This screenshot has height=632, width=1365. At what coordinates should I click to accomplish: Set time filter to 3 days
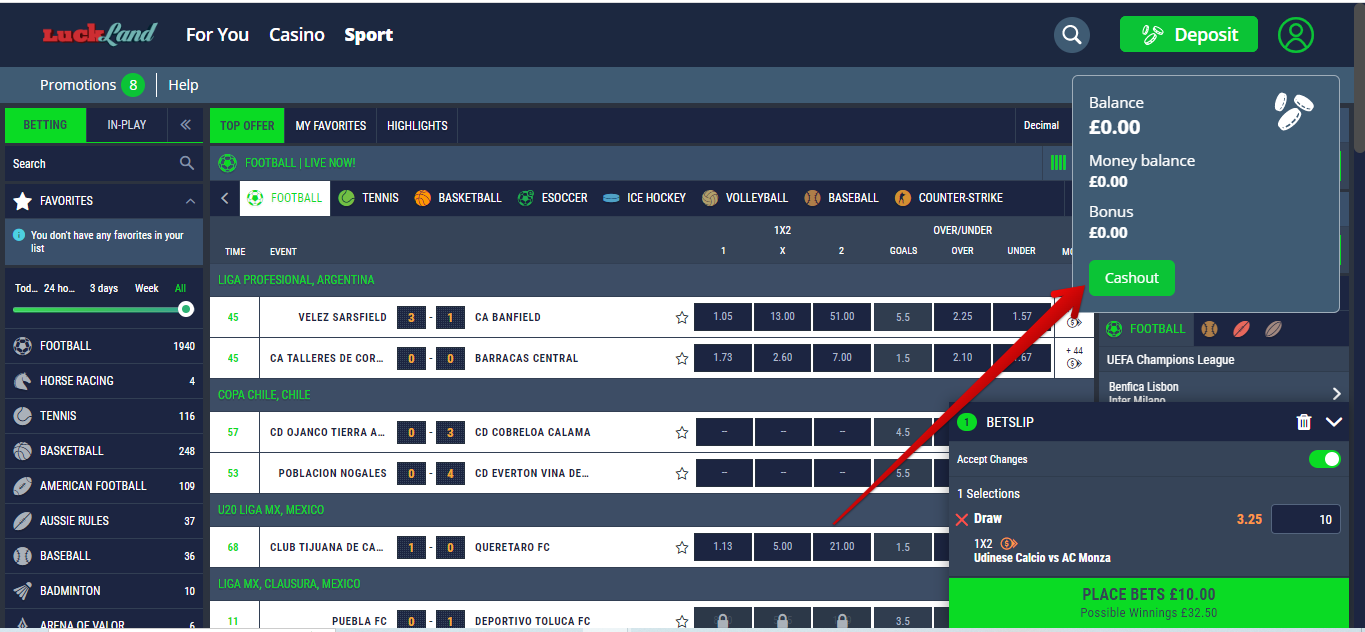click(x=104, y=288)
